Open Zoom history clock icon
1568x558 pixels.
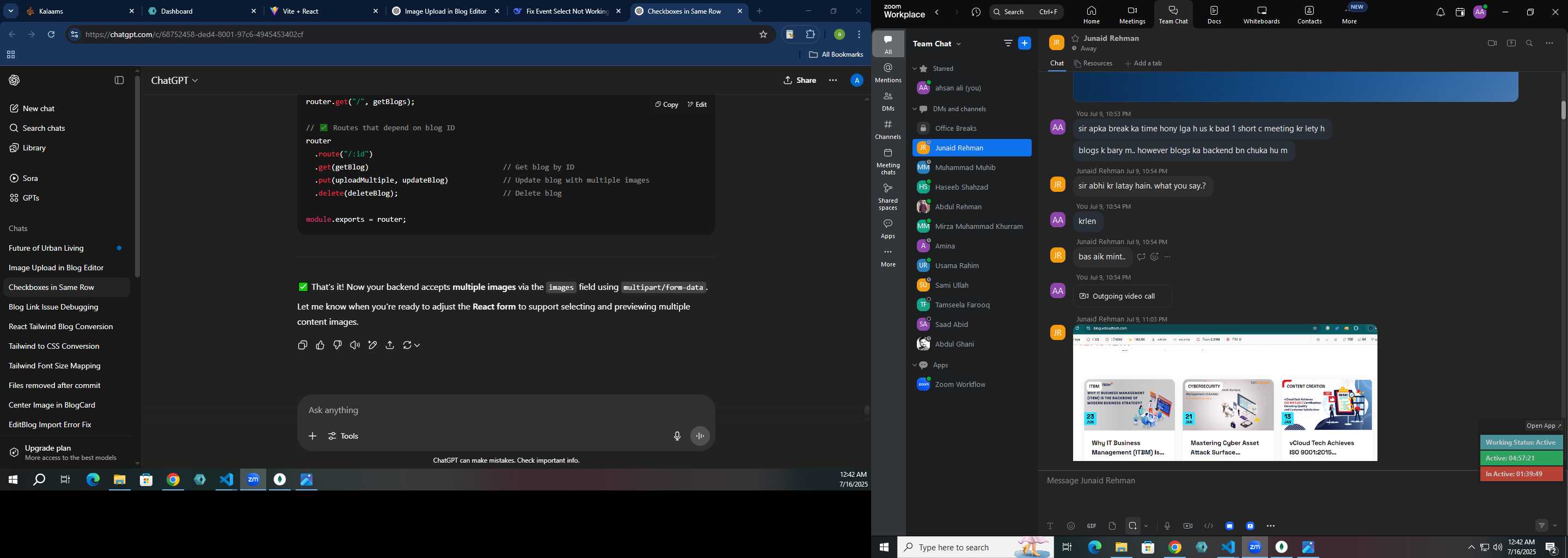pyautogui.click(x=976, y=12)
